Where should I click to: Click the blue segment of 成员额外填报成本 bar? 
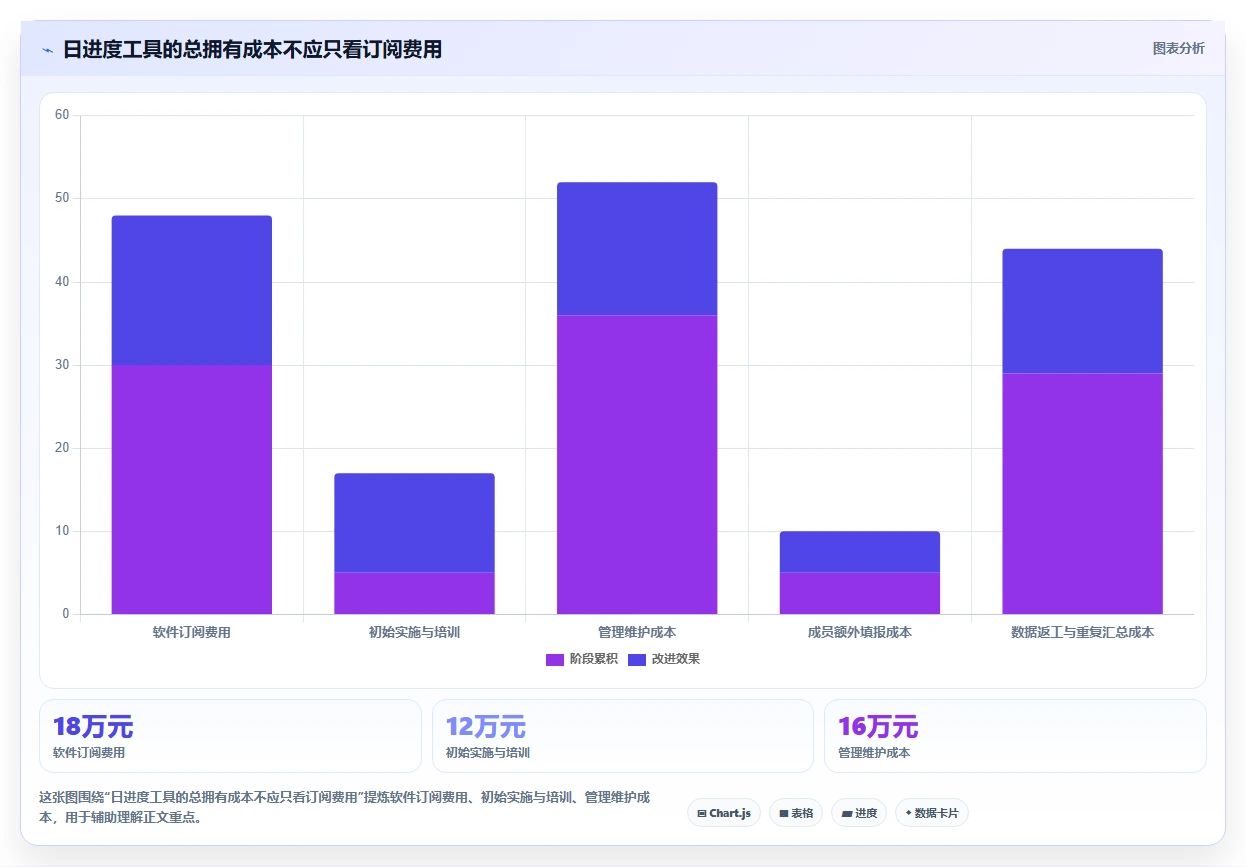[860, 551]
